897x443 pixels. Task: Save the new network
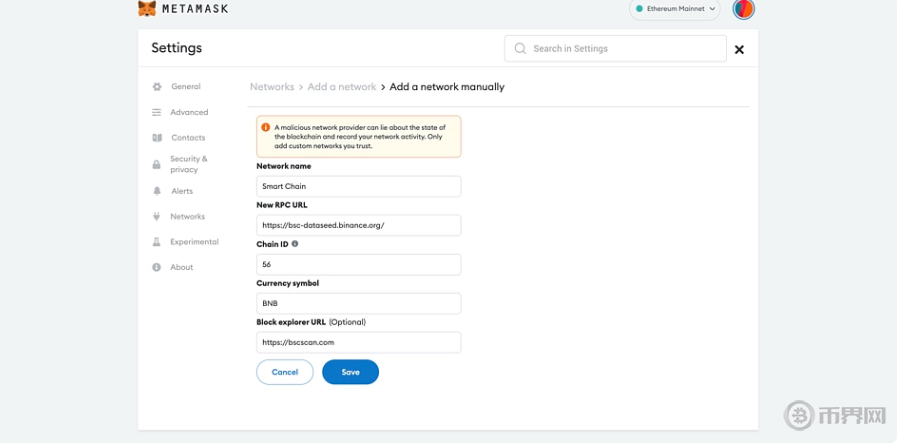pos(350,372)
